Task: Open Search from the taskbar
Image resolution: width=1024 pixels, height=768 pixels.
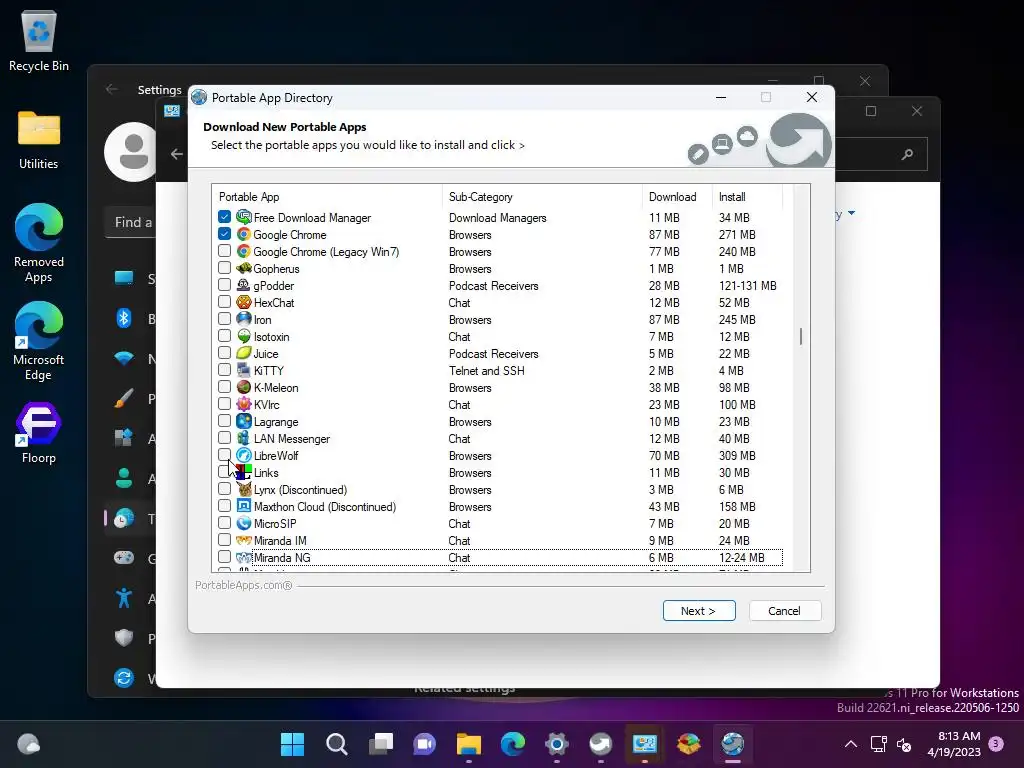Action: pos(336,744)
